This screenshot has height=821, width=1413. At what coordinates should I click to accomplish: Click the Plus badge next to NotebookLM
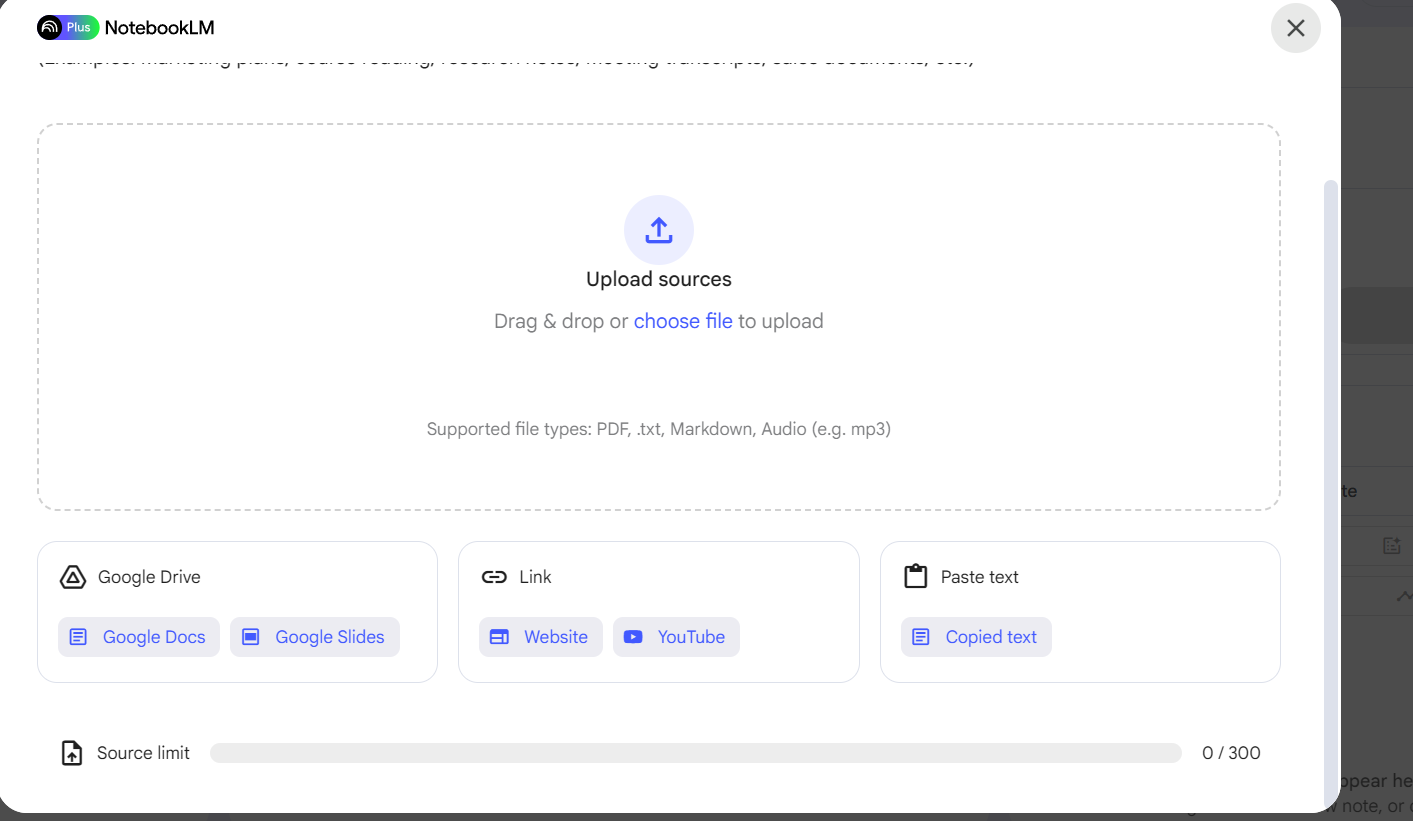[x=79, y=28]
